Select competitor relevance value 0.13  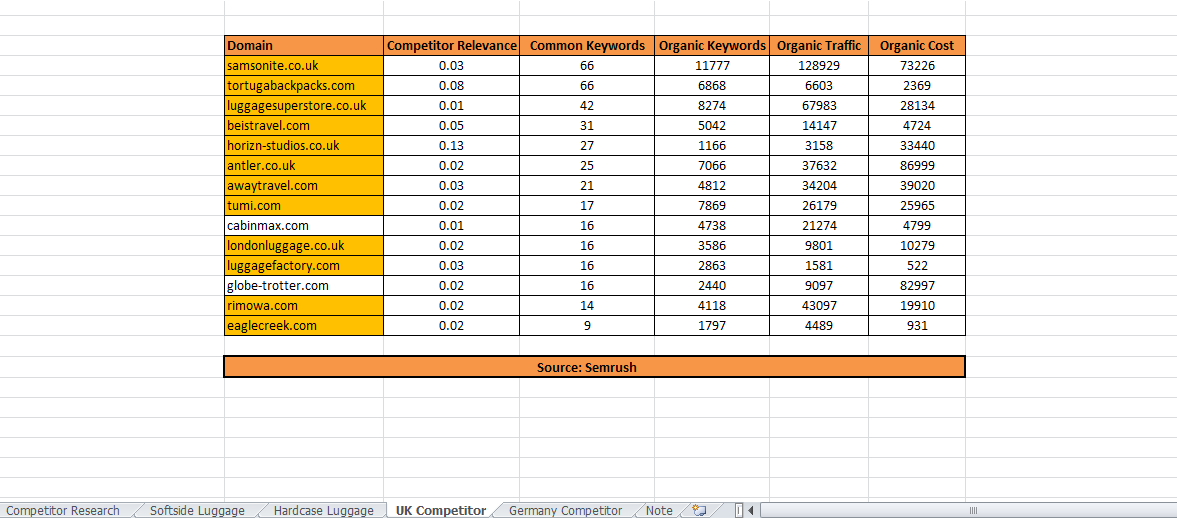(452, 145)
